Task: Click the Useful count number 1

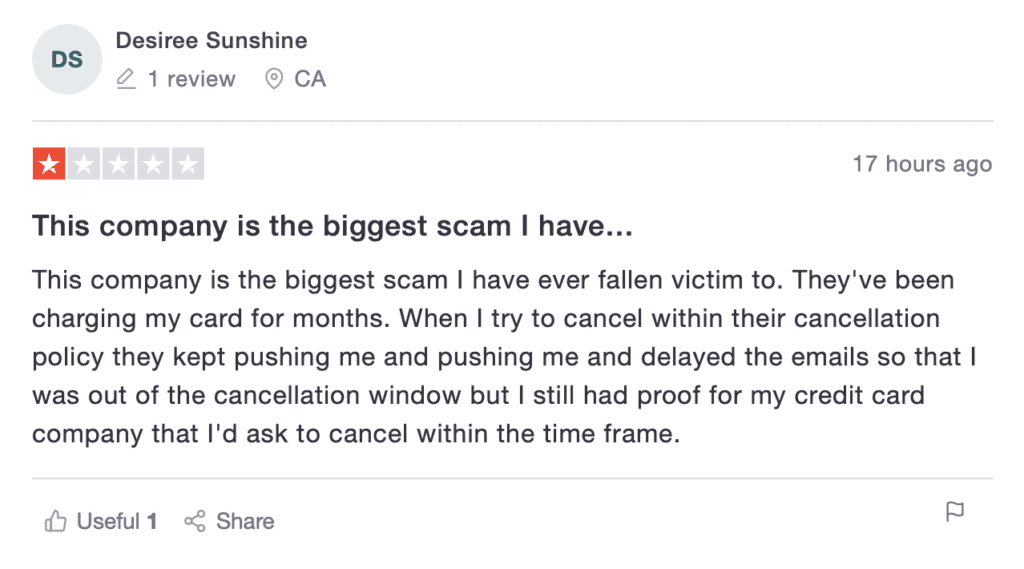Action: coord(152,521)
